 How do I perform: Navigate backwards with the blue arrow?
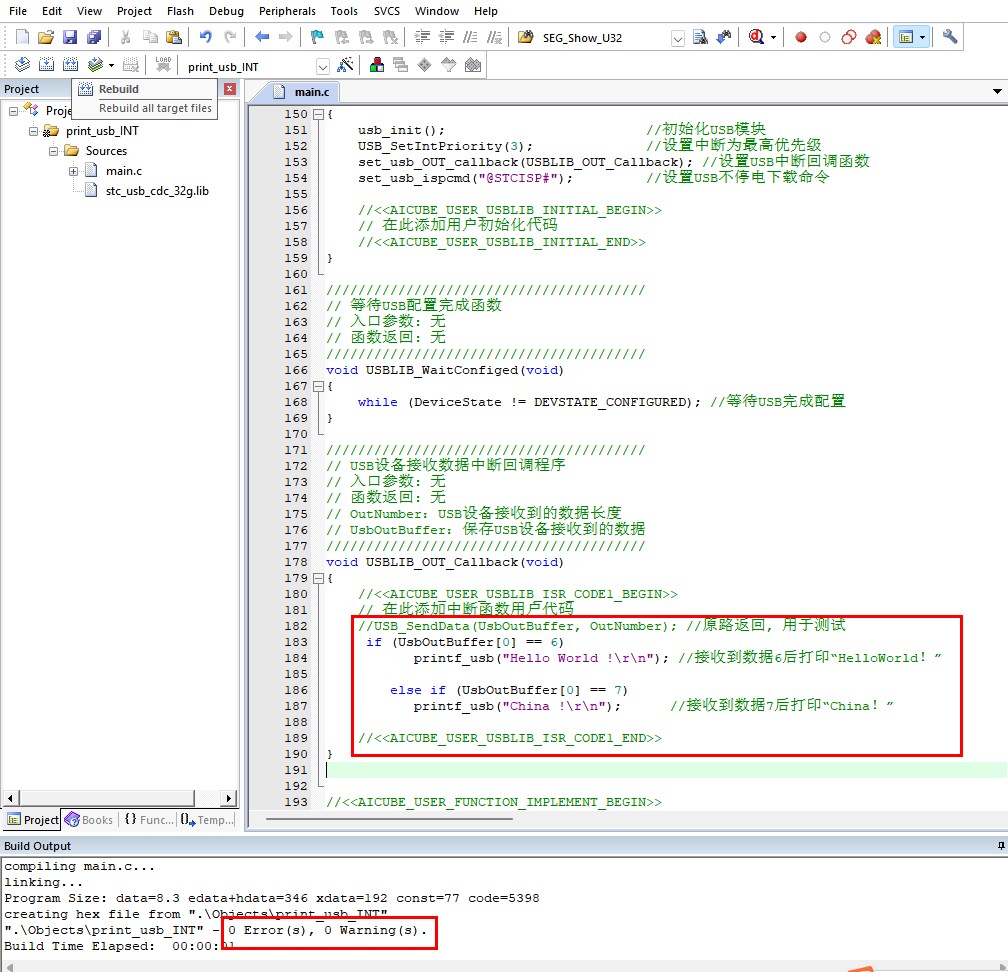[x=262, y=37]
